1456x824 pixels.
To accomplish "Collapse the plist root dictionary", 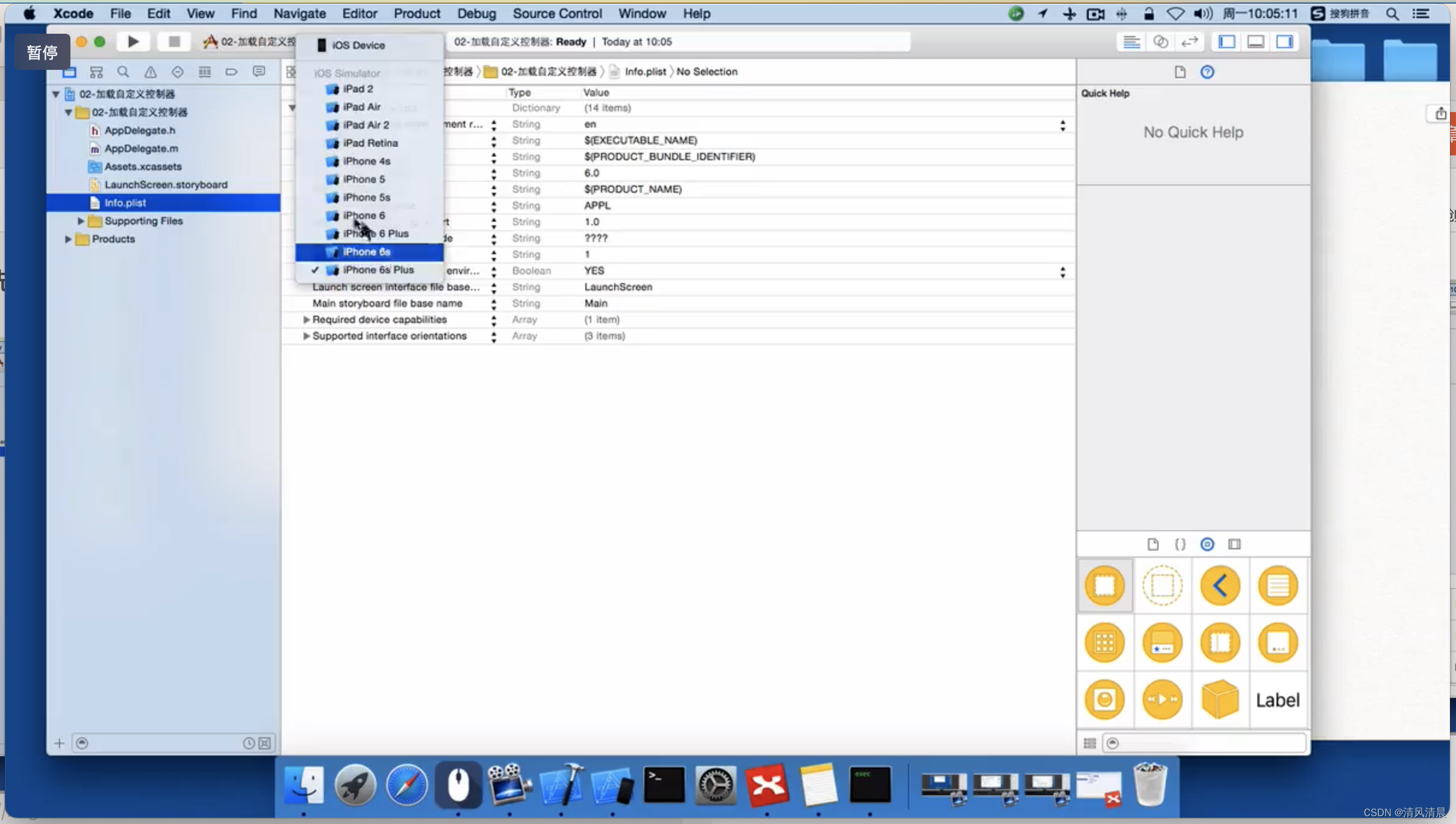I will click(292, 108).
